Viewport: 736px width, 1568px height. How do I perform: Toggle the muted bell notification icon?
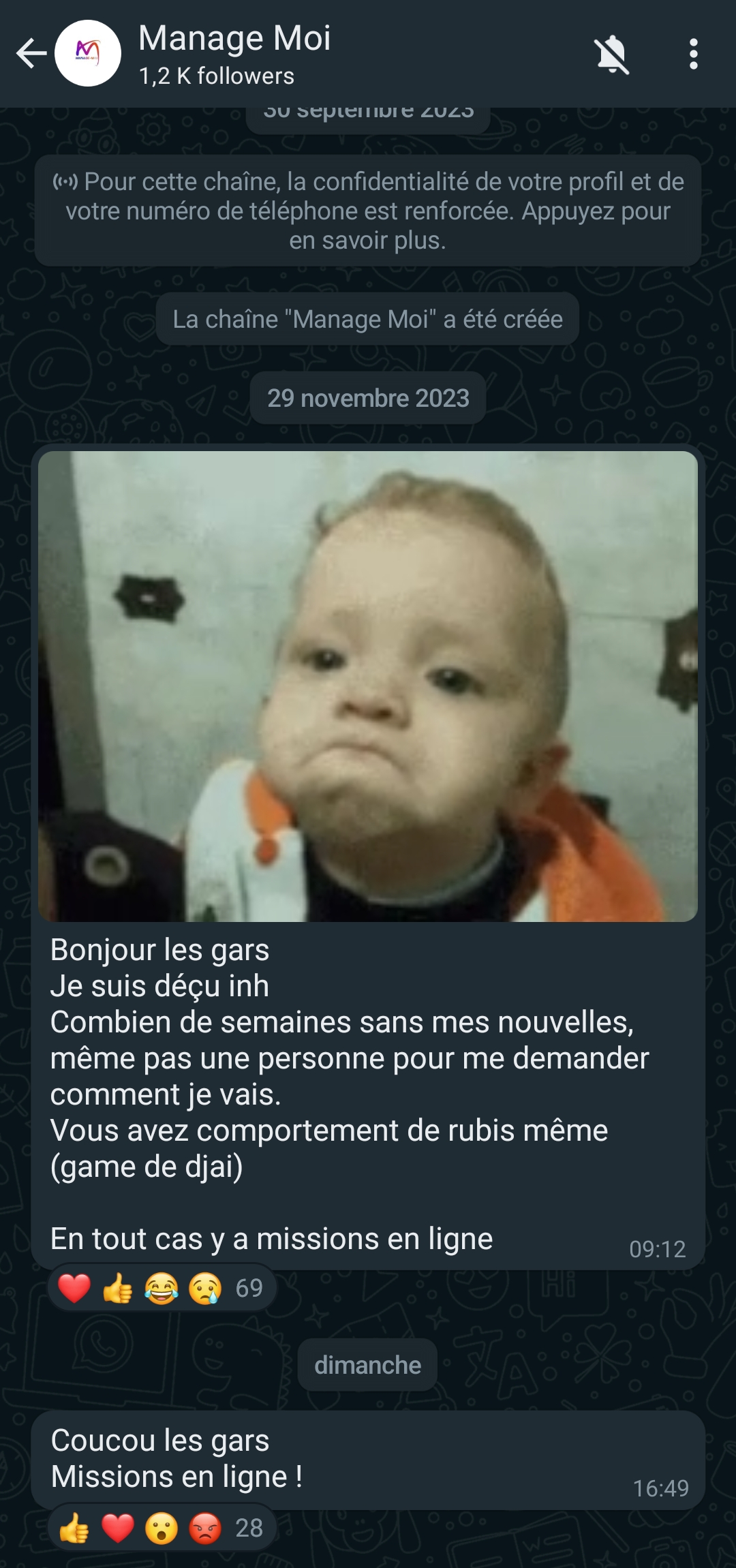pos(612,55)
